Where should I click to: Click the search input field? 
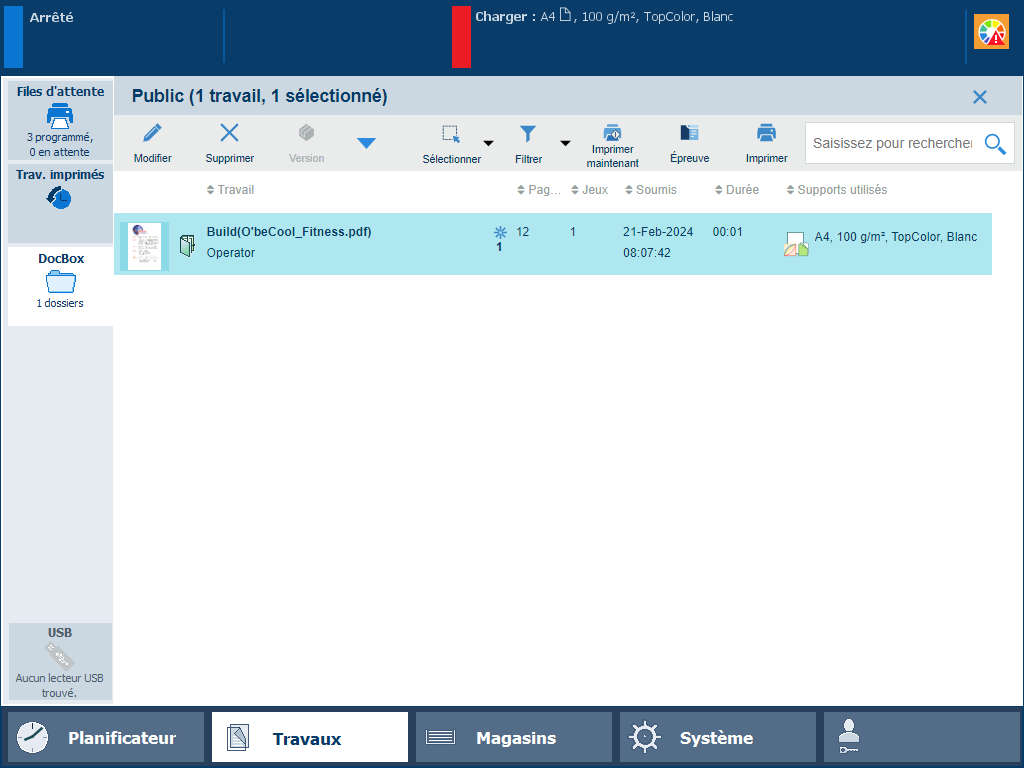tap(891, 144)
